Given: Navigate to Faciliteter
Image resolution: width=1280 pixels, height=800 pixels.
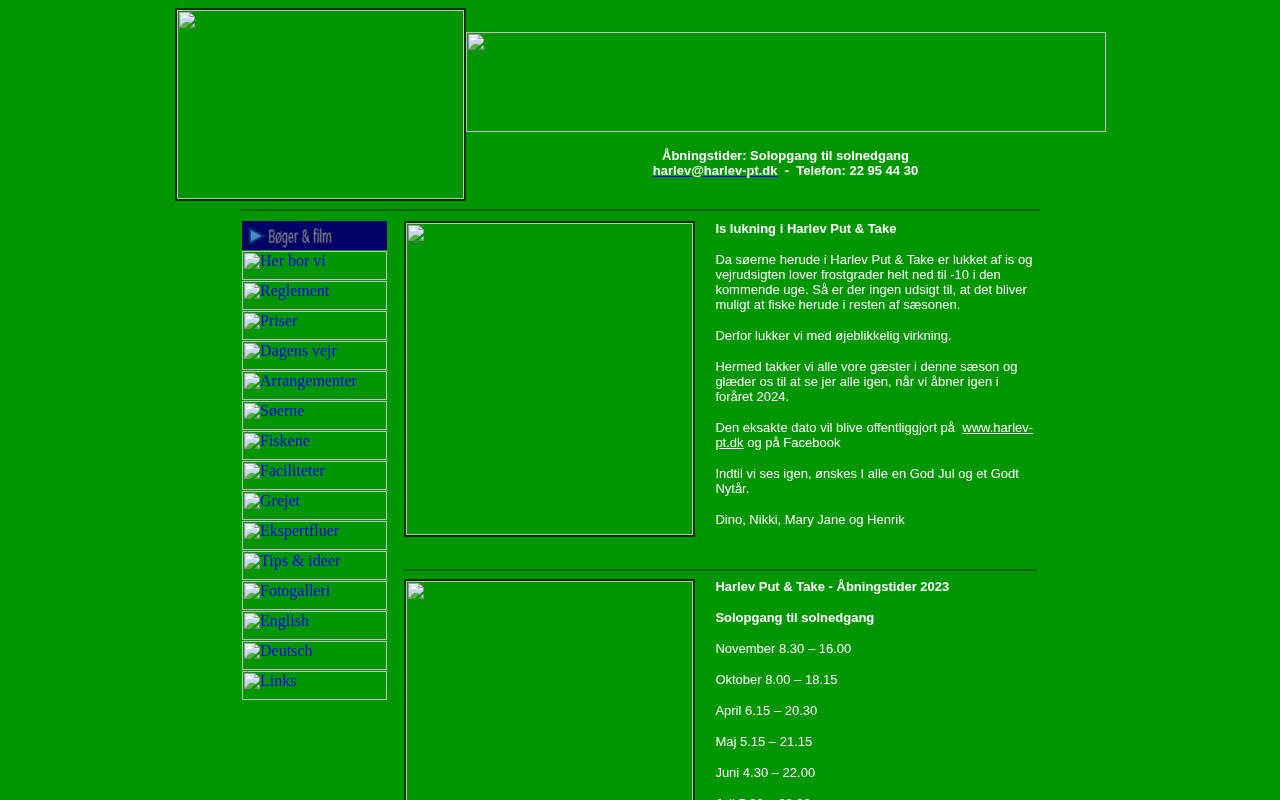Looking at the screenshot, I should pyautogui.click(x=314, y=476).
